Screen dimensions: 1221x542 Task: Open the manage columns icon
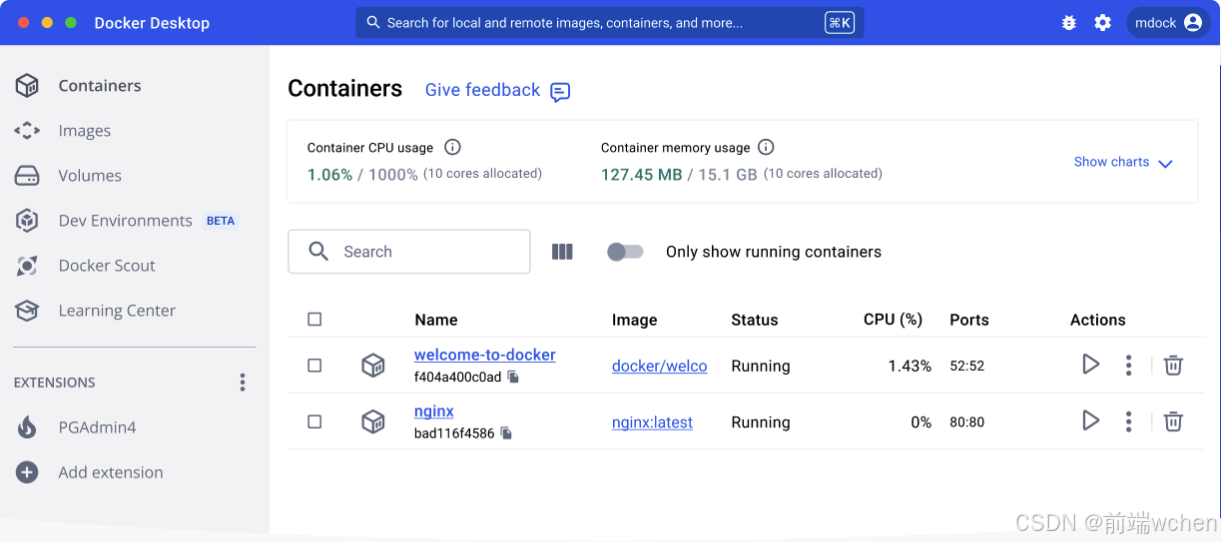pos(562,252)
